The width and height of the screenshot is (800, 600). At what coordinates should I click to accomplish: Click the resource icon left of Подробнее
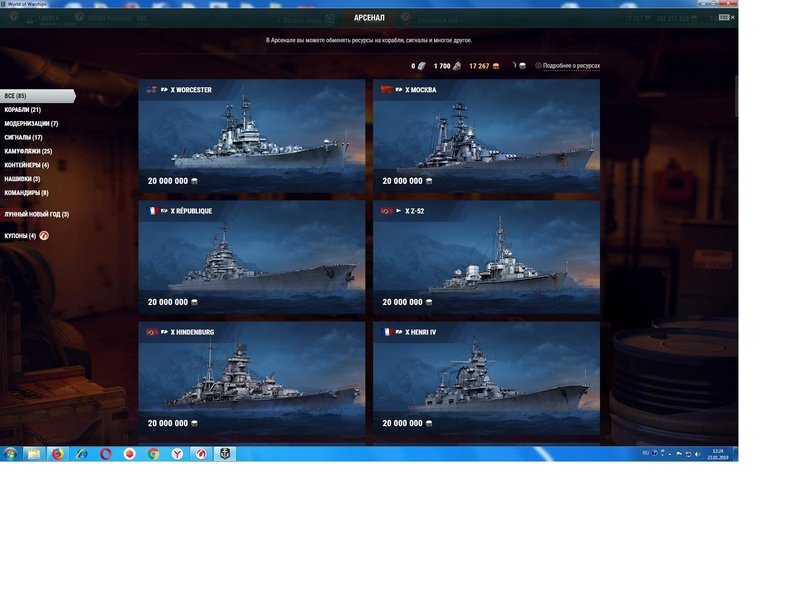tap(522, 66)
